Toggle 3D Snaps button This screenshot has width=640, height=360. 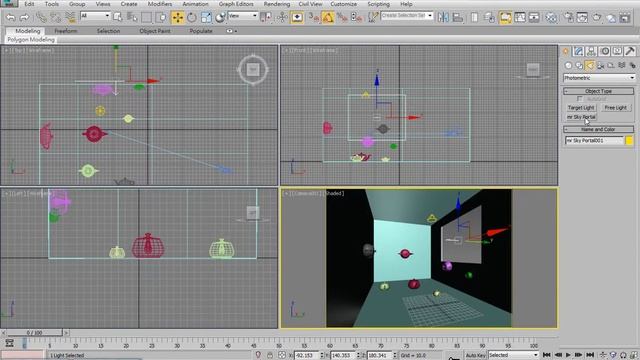click(x=314, y=17)
